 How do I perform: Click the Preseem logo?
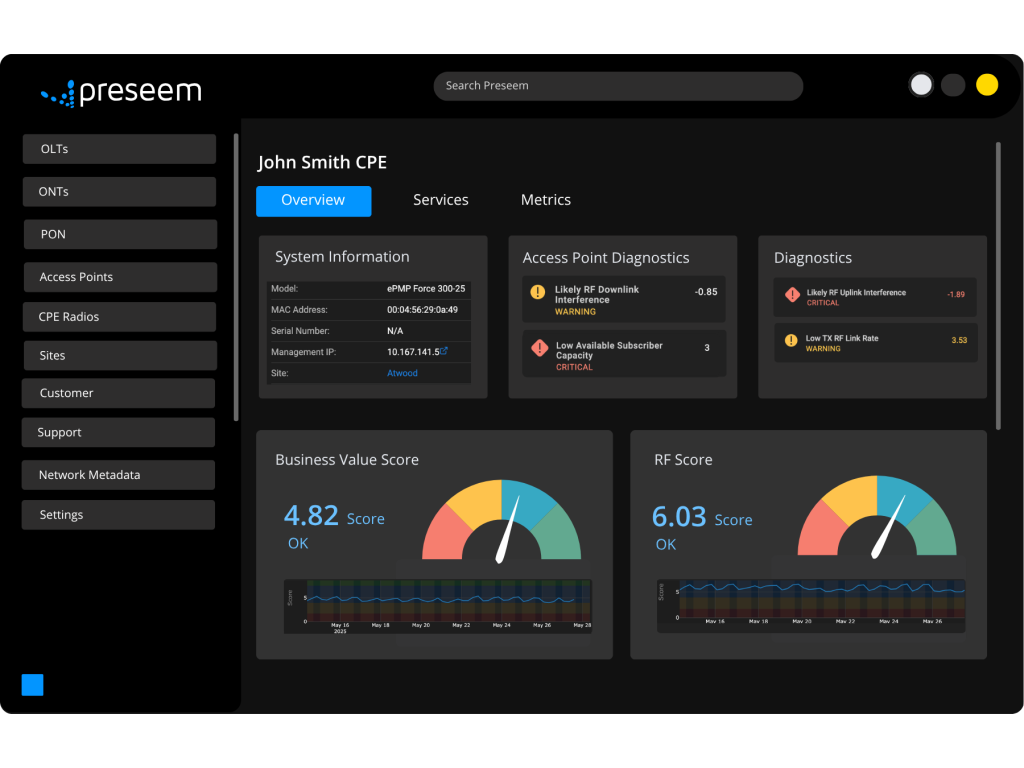pos(120,91)
